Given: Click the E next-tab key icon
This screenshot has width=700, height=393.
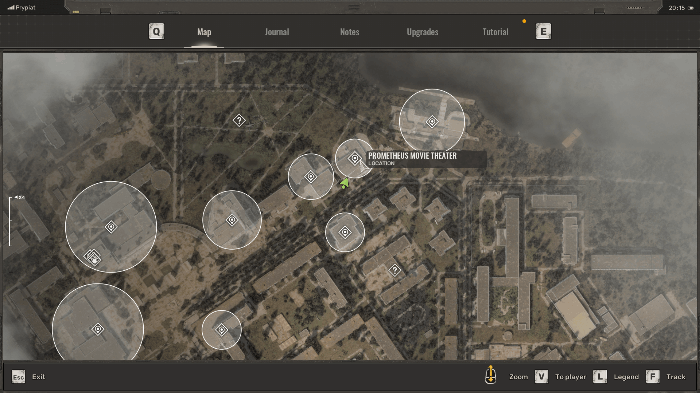Looking at the screenshot, I should (543, 32).
